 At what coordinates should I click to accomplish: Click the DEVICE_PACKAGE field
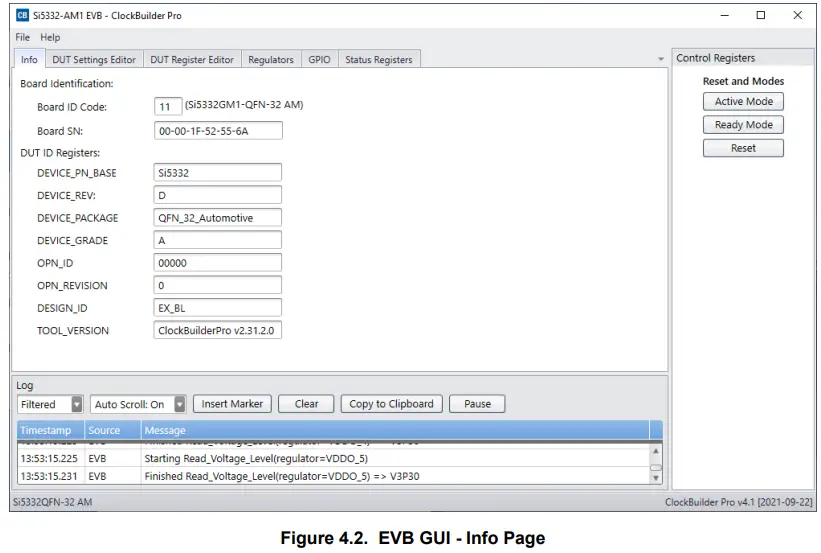218,218
